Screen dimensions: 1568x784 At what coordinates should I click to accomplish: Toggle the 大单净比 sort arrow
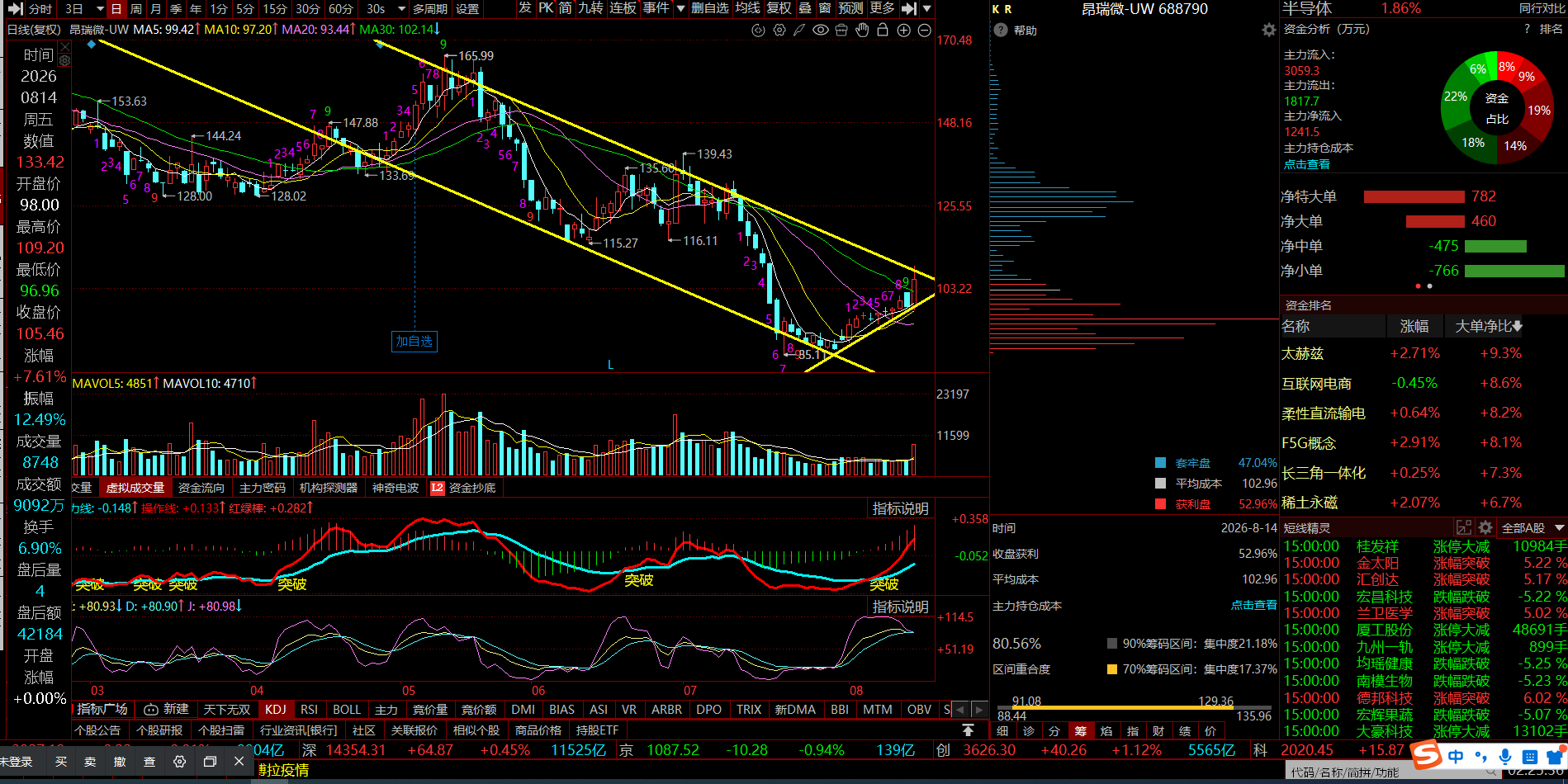1517,326
